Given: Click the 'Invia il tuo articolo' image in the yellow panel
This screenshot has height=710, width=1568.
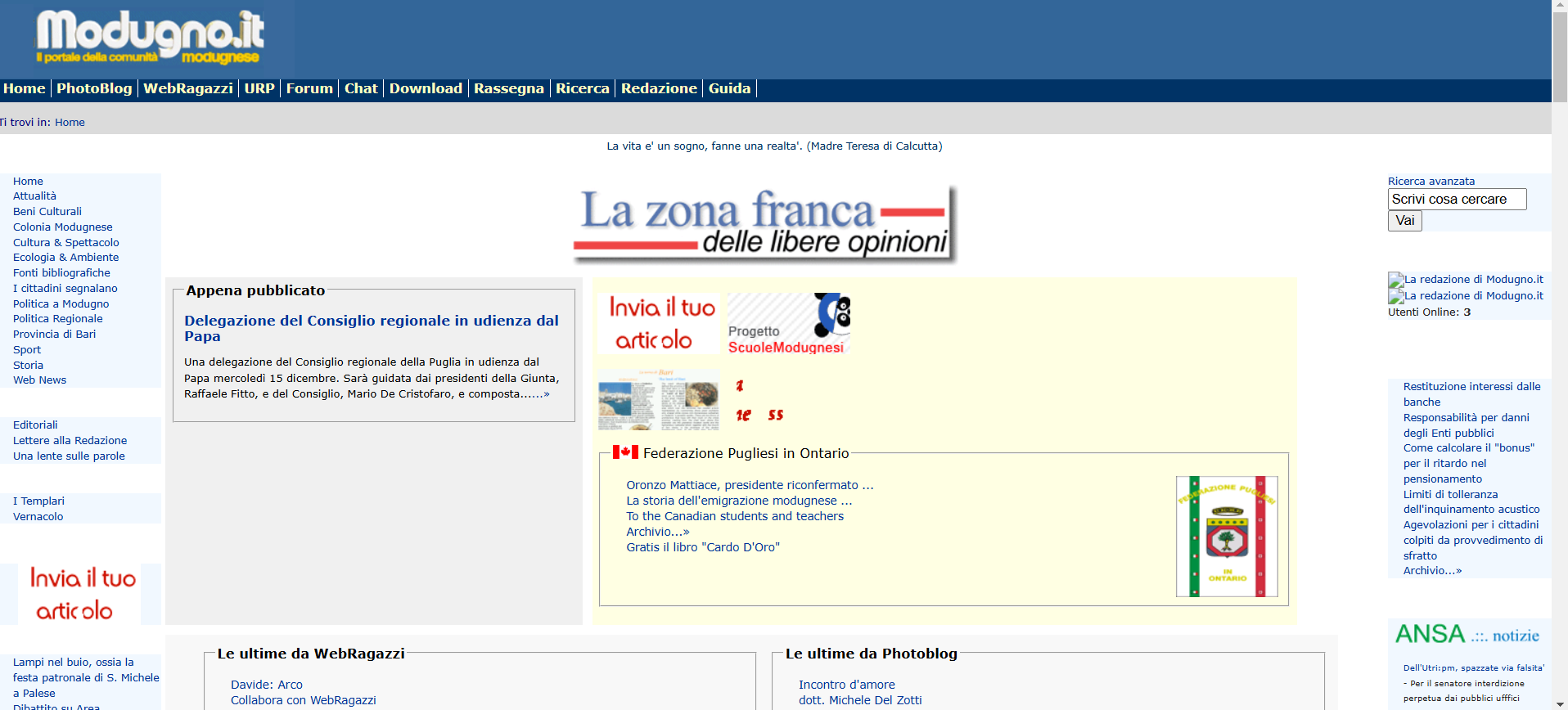Looking at the screenshot, I should 659,323.
